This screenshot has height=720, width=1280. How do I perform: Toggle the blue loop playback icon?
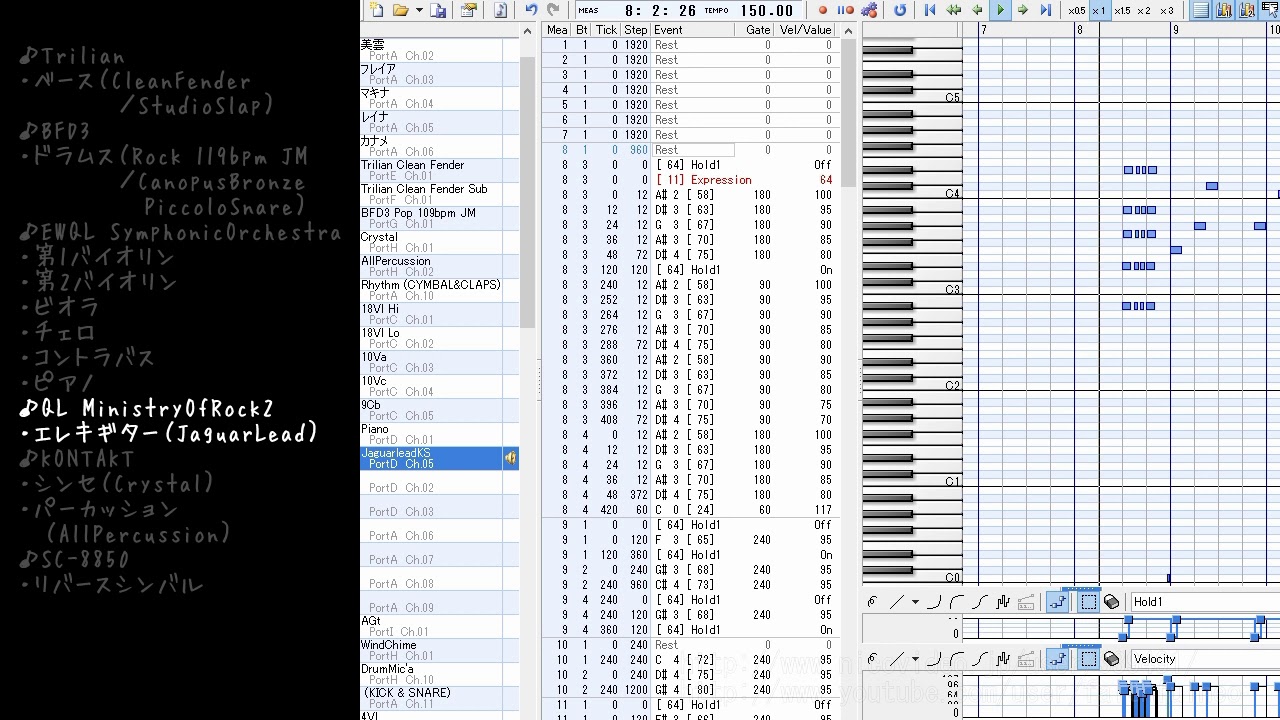900,10
